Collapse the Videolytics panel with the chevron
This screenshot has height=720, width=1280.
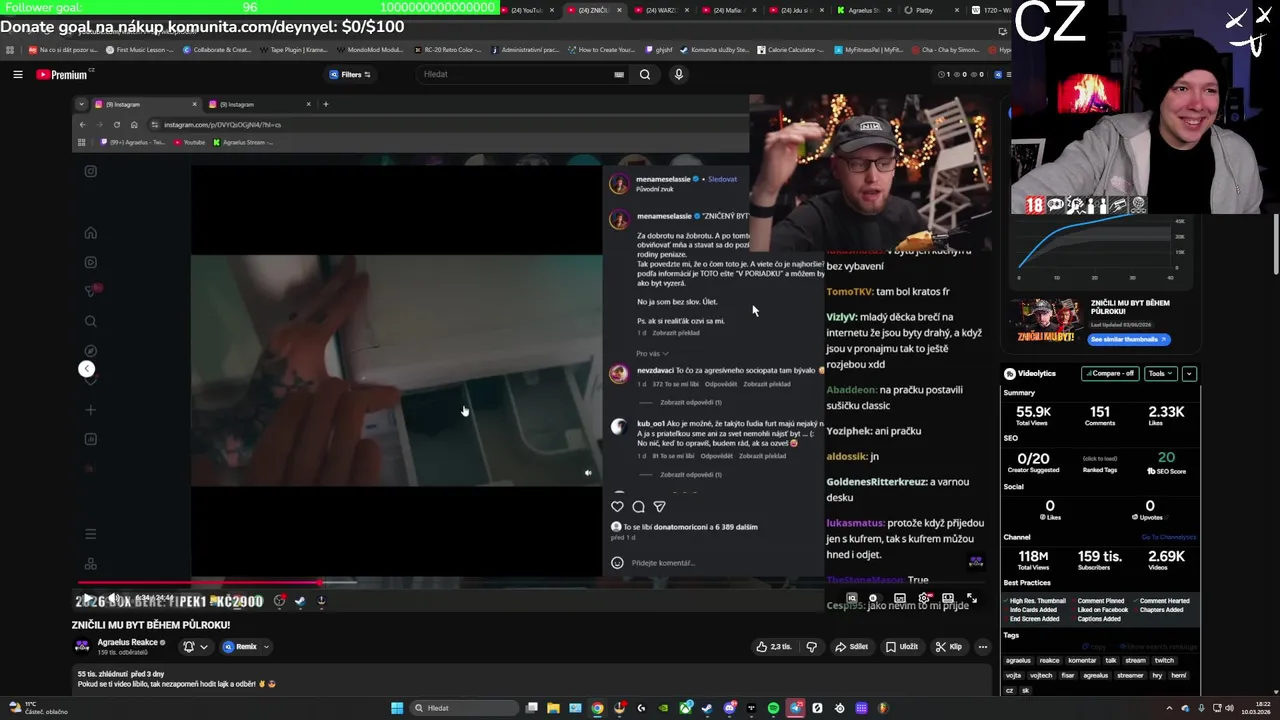tap(1188, 373)
